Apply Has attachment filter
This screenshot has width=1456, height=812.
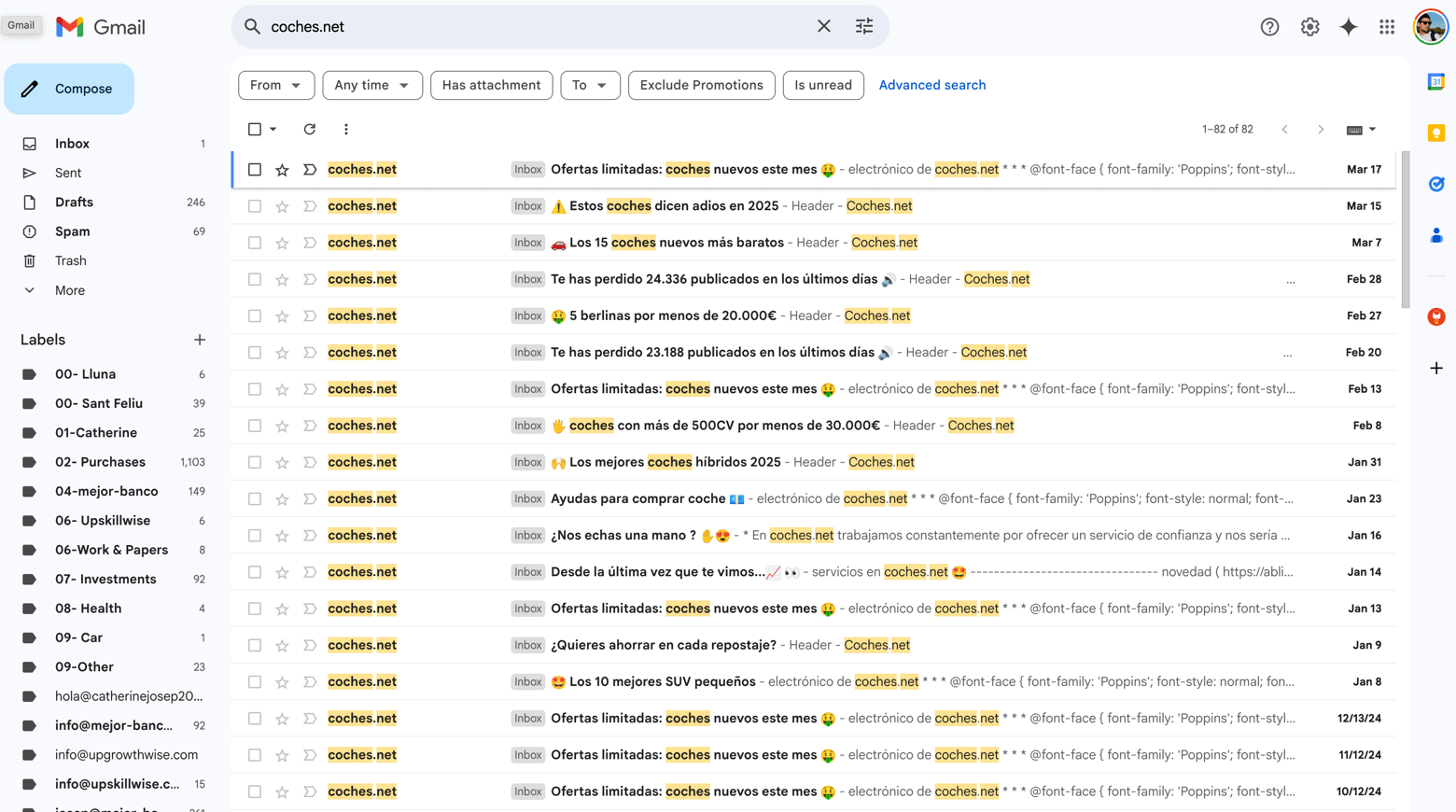click(x=492, y=85)
